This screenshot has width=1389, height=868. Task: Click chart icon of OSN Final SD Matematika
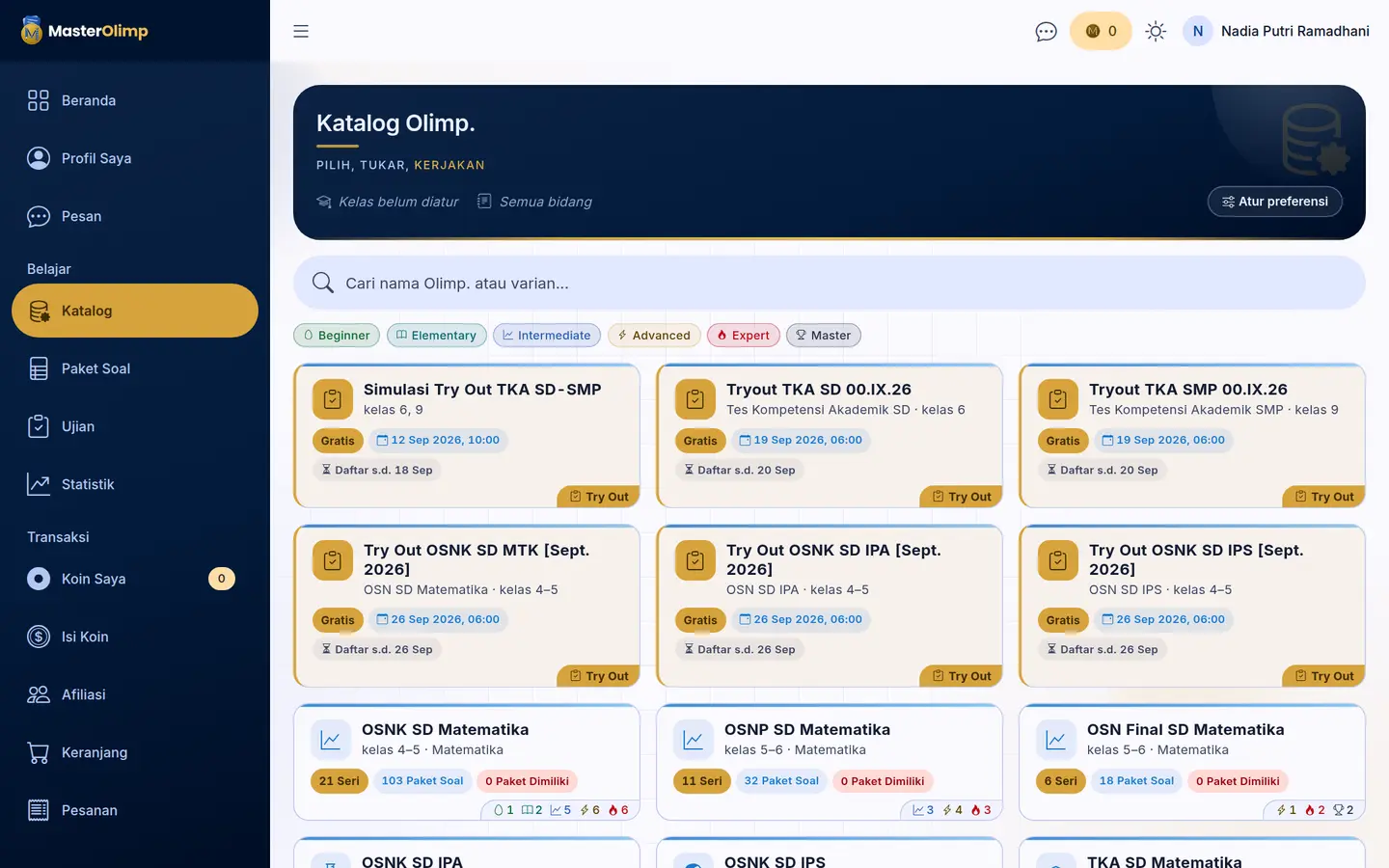(x=1056, y=740)
